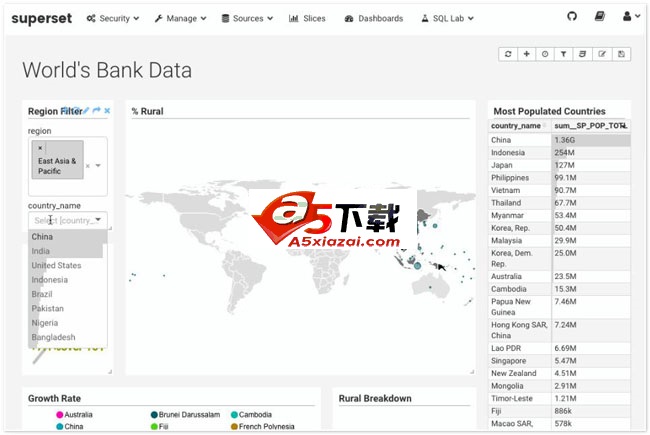Select Bangladesh option

68,337
